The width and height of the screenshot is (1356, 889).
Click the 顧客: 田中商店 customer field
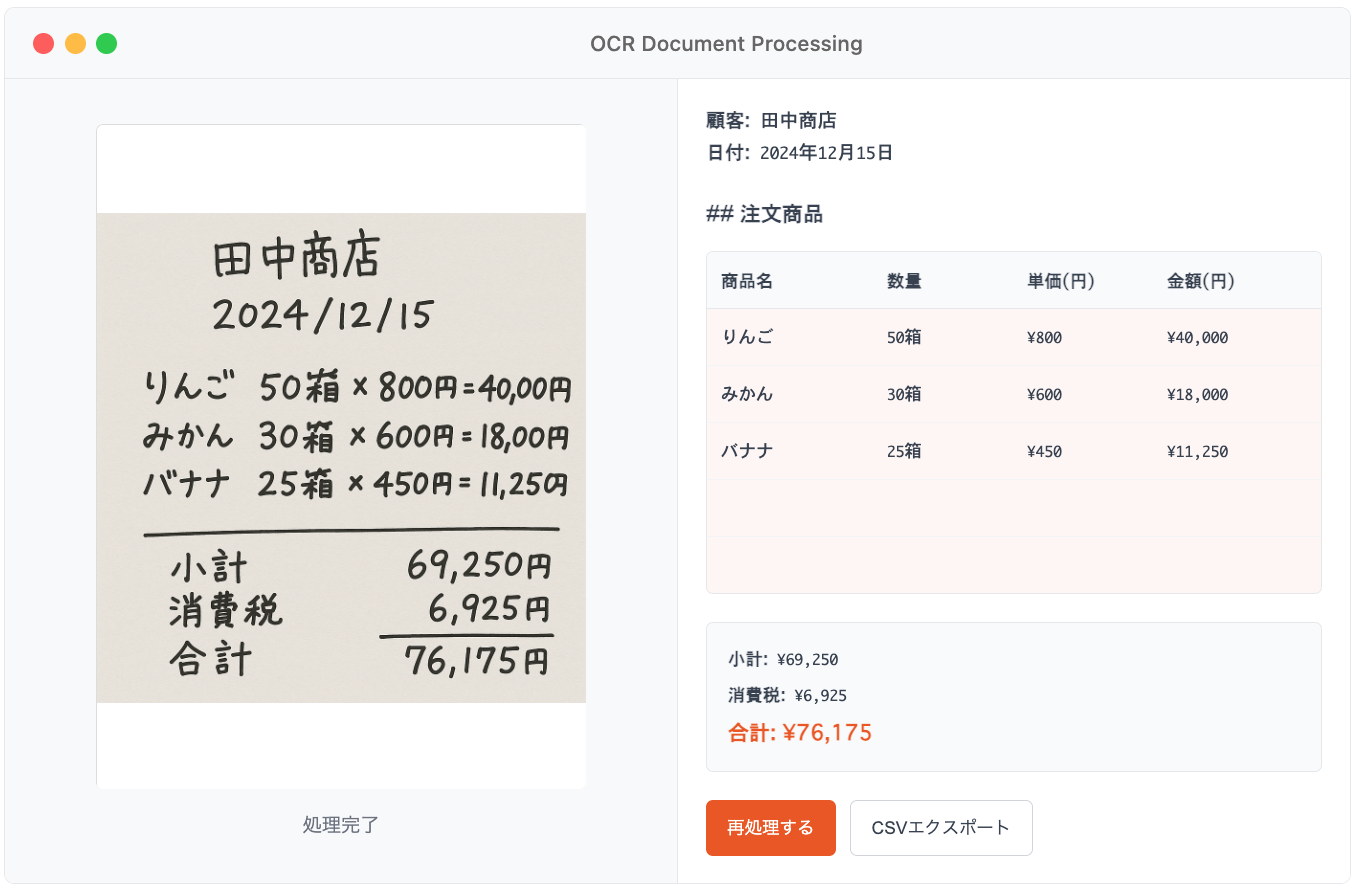(771, 120)
